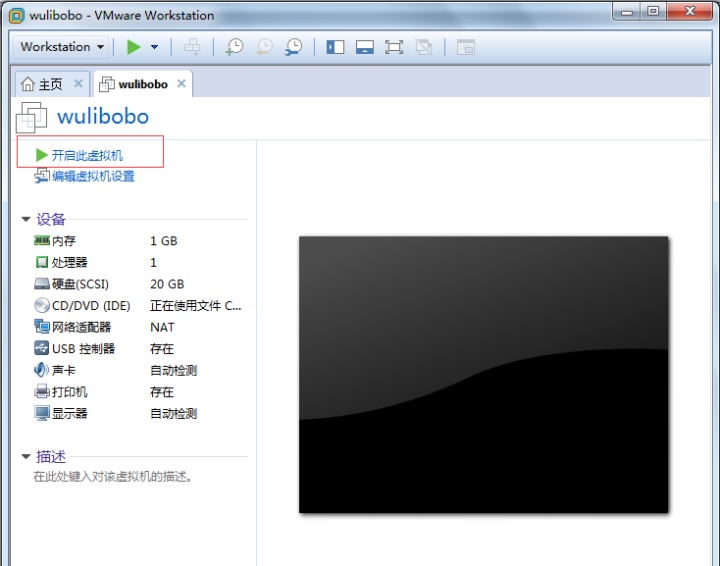Click the 20 GB disk value

pyautogui.click(x=167, y=284)
